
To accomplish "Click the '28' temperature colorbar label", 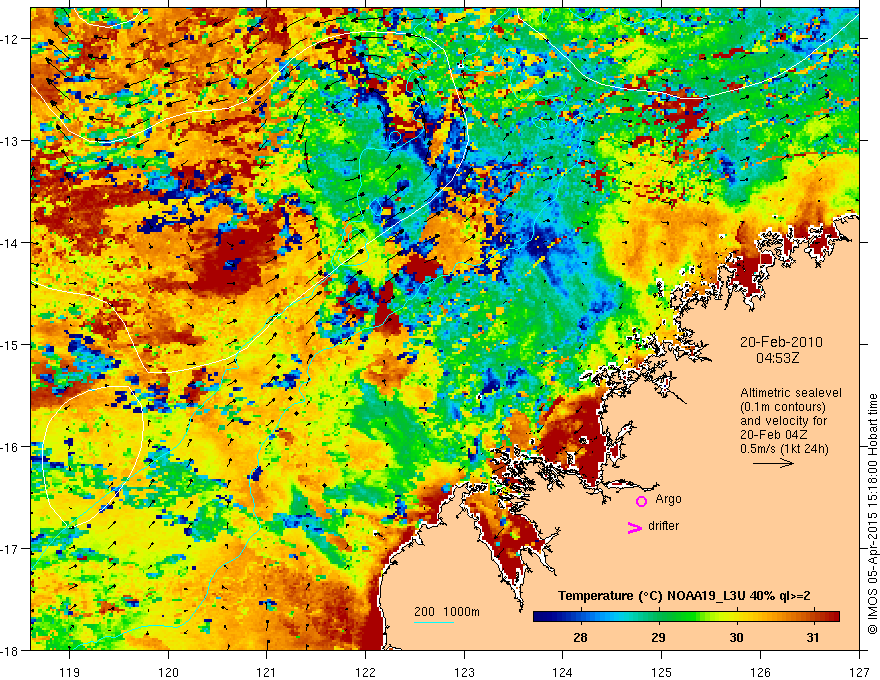I will (x=580, y=637).
